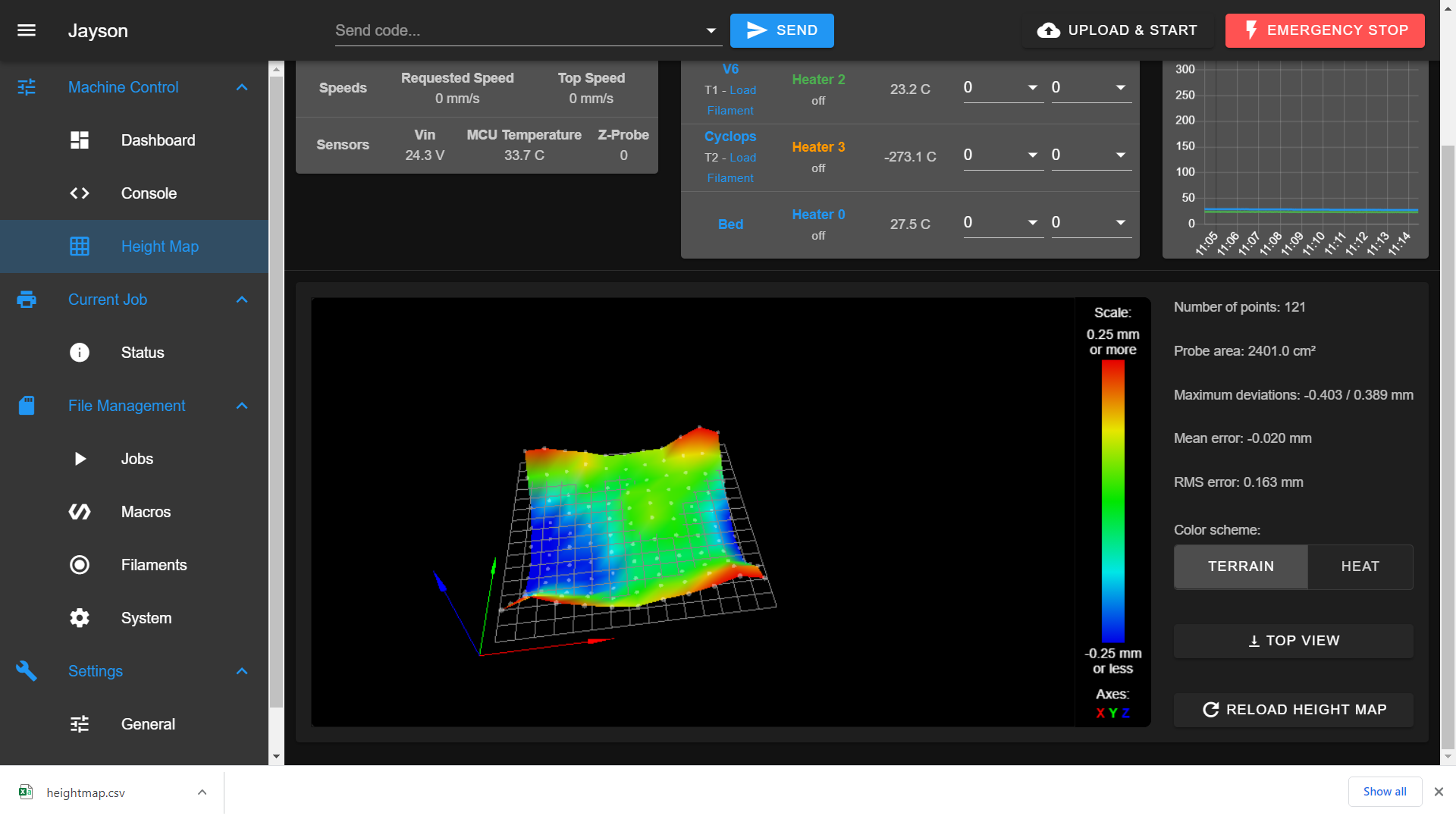Collapse the Settings section
The image size is (1456, 819).
242,671
